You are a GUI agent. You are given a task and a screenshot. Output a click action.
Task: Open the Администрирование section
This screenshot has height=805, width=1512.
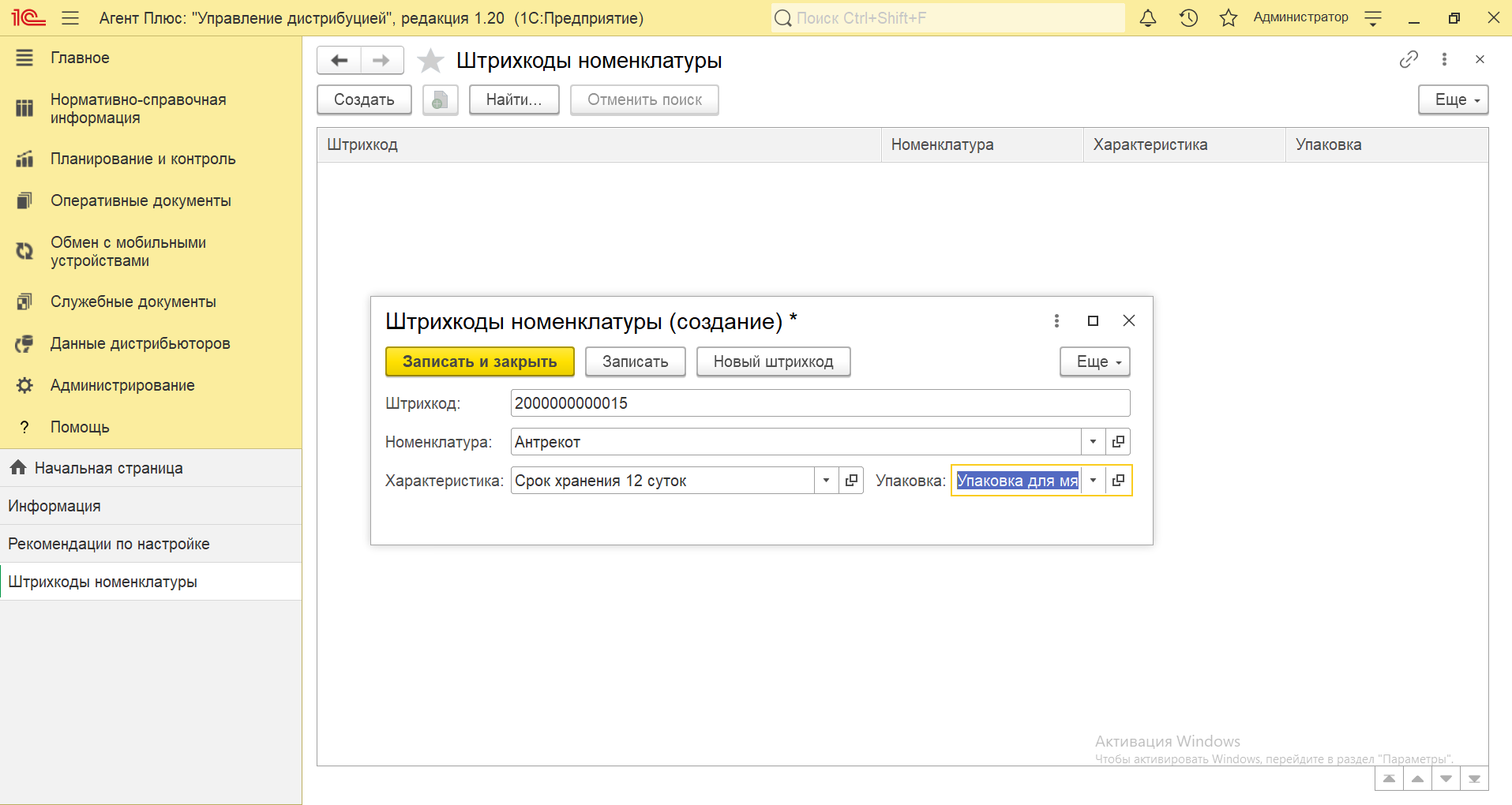tap(122, 385)
